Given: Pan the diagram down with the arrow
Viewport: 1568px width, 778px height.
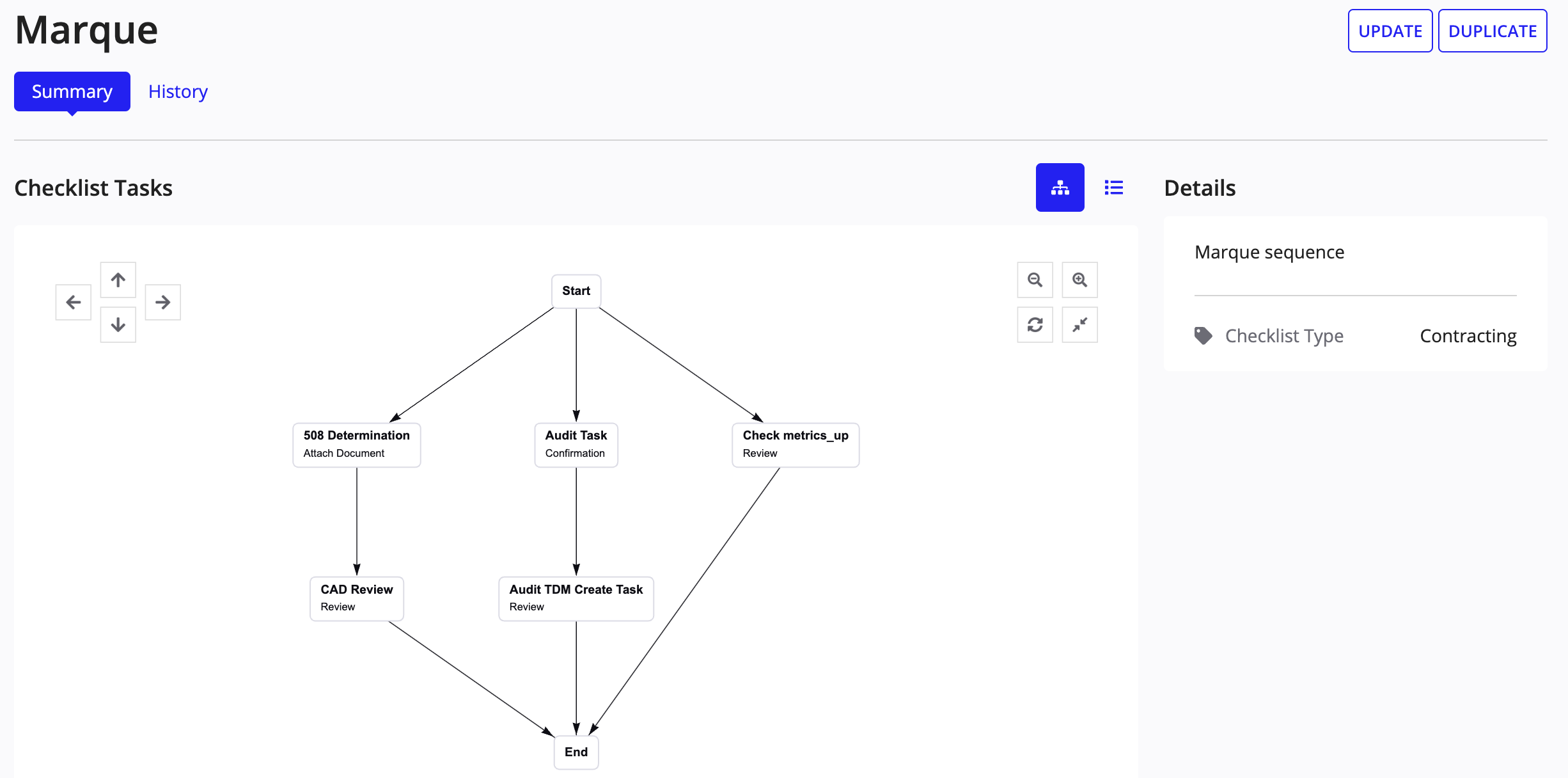Looking at the screenshot, I should click(118, 324).
